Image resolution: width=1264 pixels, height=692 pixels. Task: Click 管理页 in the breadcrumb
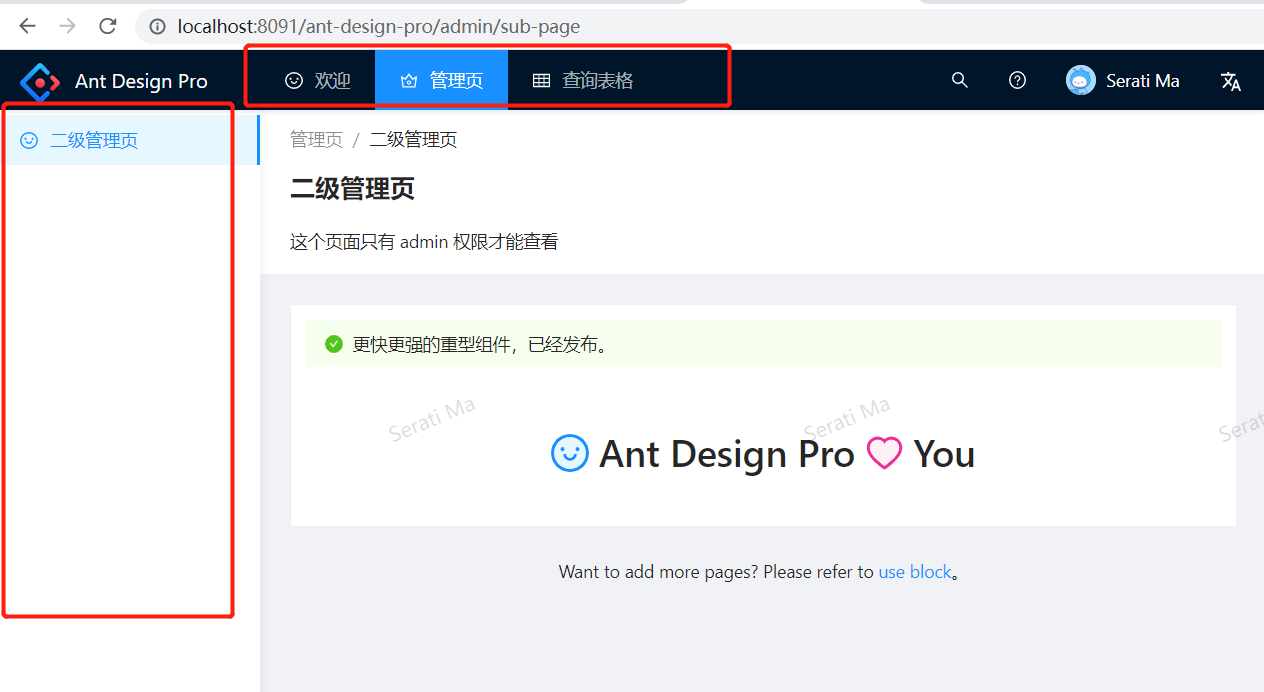click(x=316, y=139)
